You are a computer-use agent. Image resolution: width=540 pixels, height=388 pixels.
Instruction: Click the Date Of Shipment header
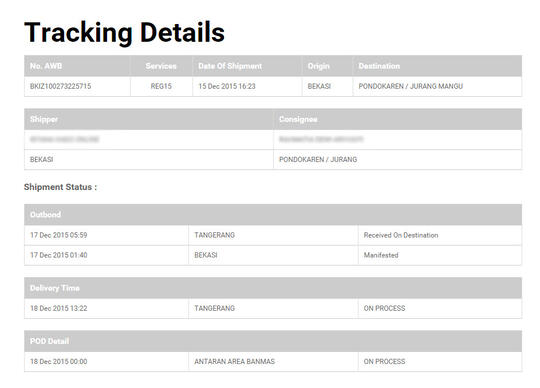230,66
